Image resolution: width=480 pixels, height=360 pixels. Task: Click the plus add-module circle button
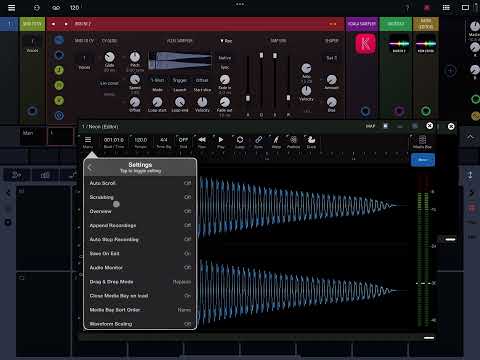(451, 71)
